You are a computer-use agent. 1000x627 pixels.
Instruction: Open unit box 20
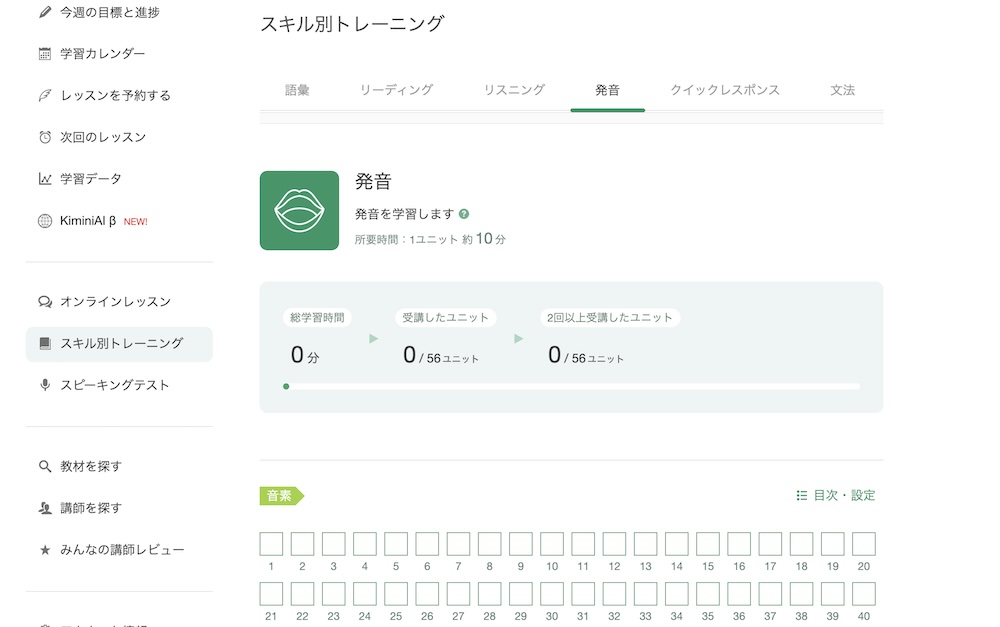864,544
